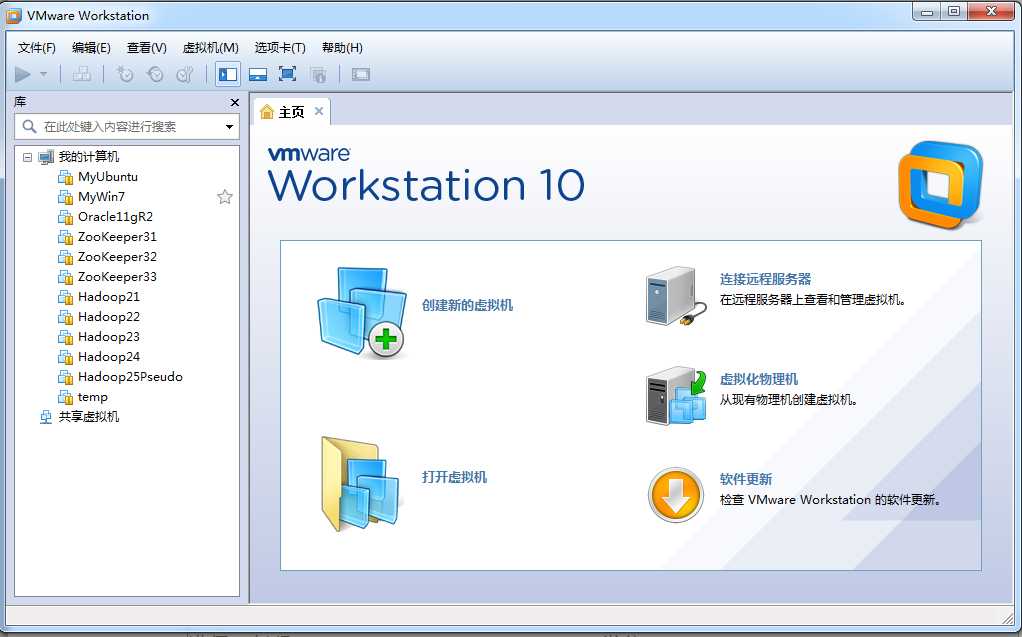The height and width of the screenshot is (637, 1022).
Task: Close the 库 library panel
Action: pyautogui.click(x=235, y=102)
